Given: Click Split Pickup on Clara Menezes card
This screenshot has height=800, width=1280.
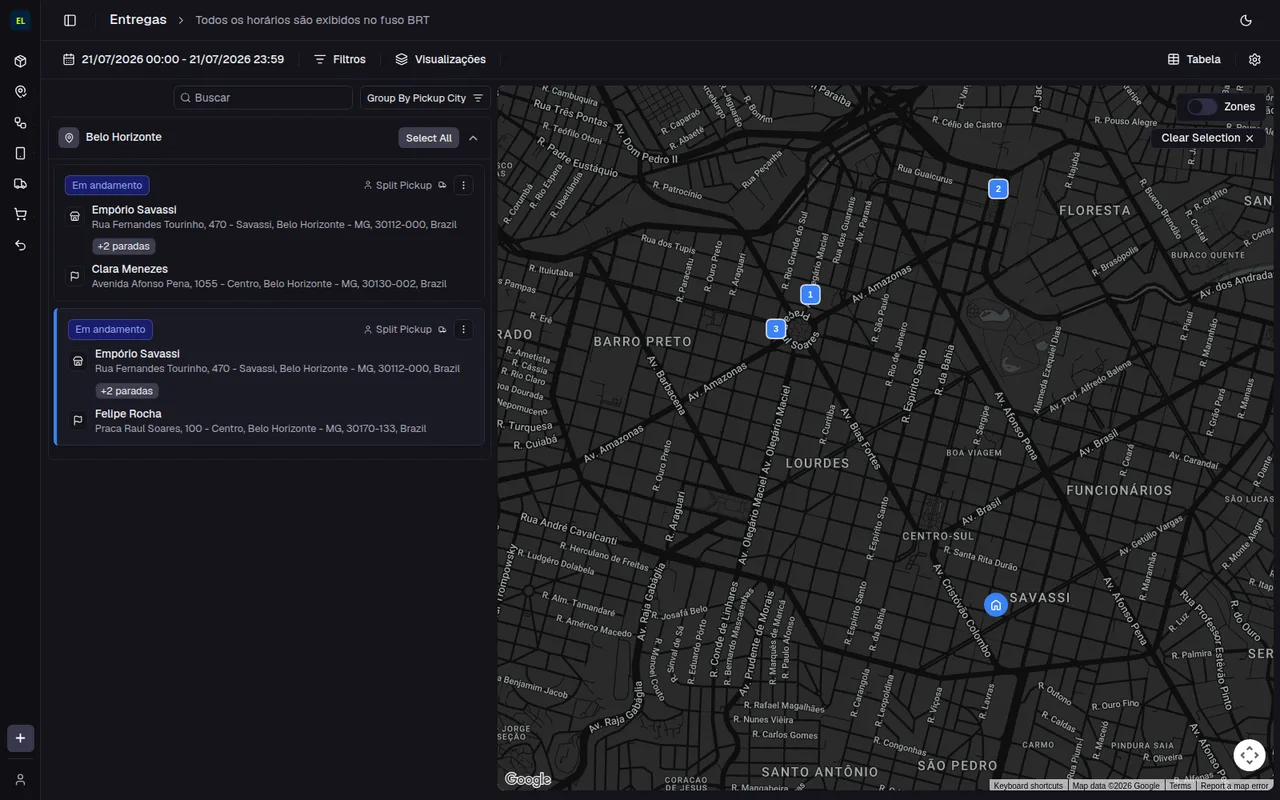Looking at the screenshot, I should [x=405, y=185].
